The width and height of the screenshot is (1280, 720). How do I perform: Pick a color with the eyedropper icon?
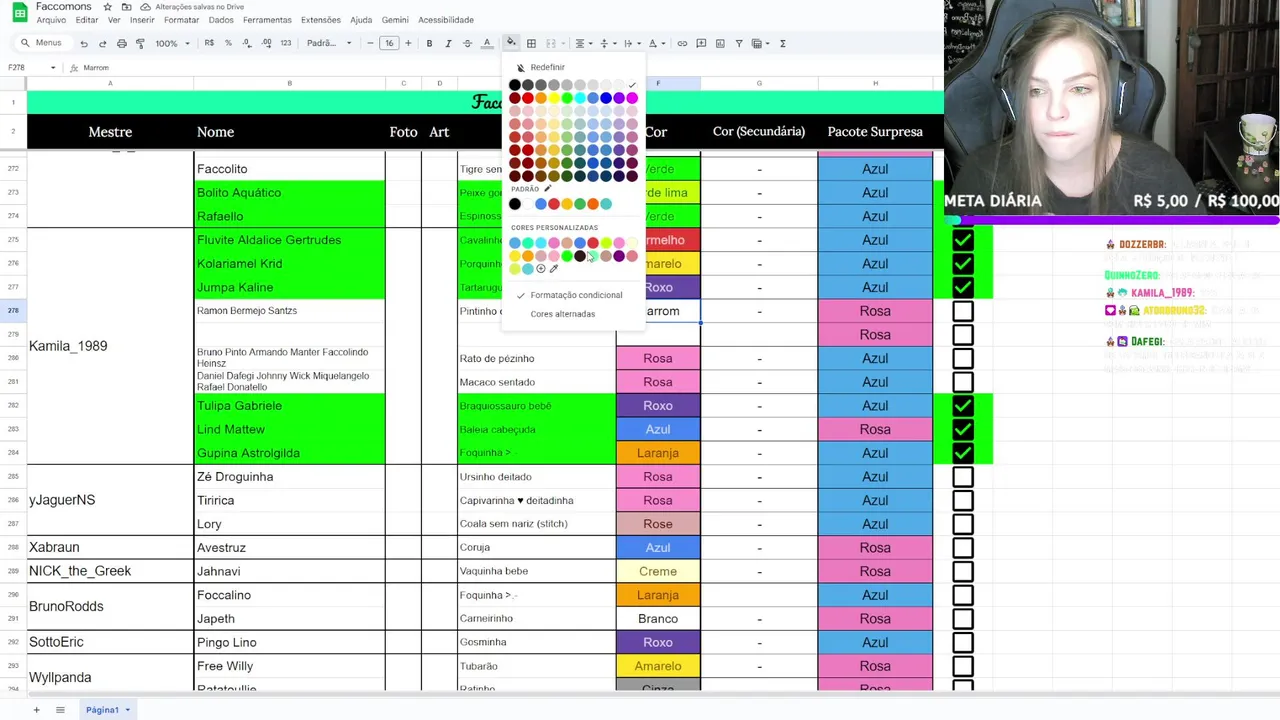[553, 268]
